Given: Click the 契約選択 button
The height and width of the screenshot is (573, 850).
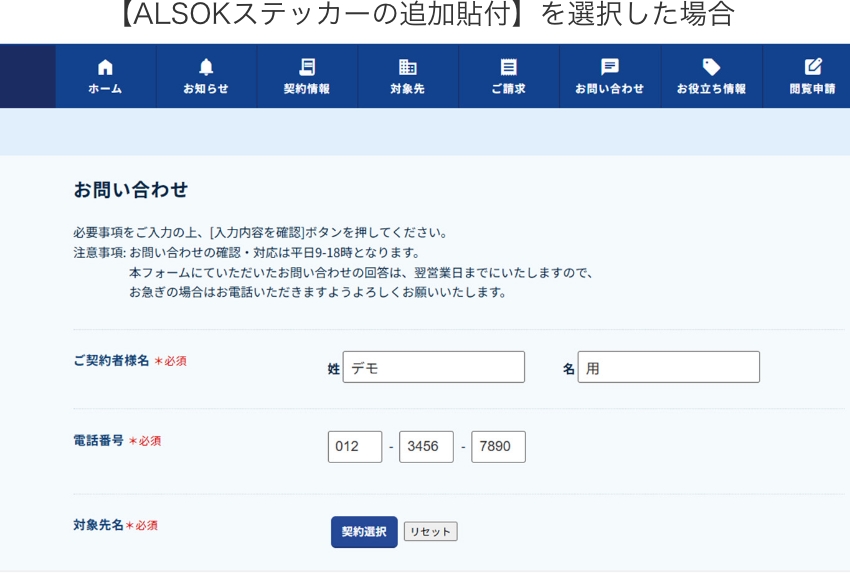Looking at the screenshot, I should point(364,532).
